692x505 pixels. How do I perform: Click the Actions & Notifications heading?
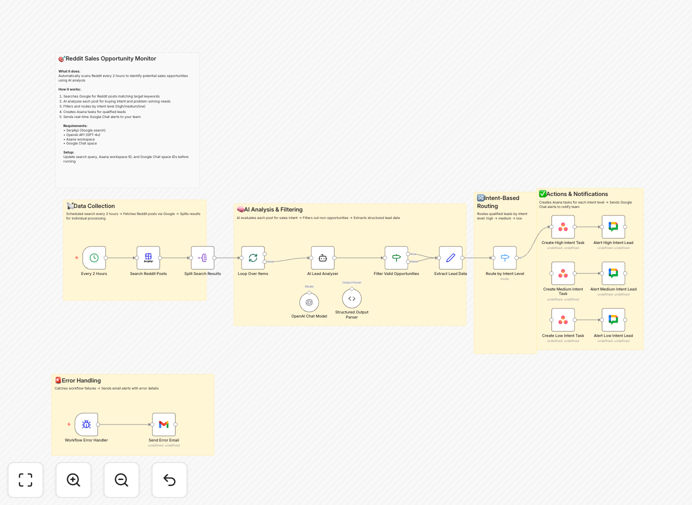pyautogui.click(x=573, y=194)
